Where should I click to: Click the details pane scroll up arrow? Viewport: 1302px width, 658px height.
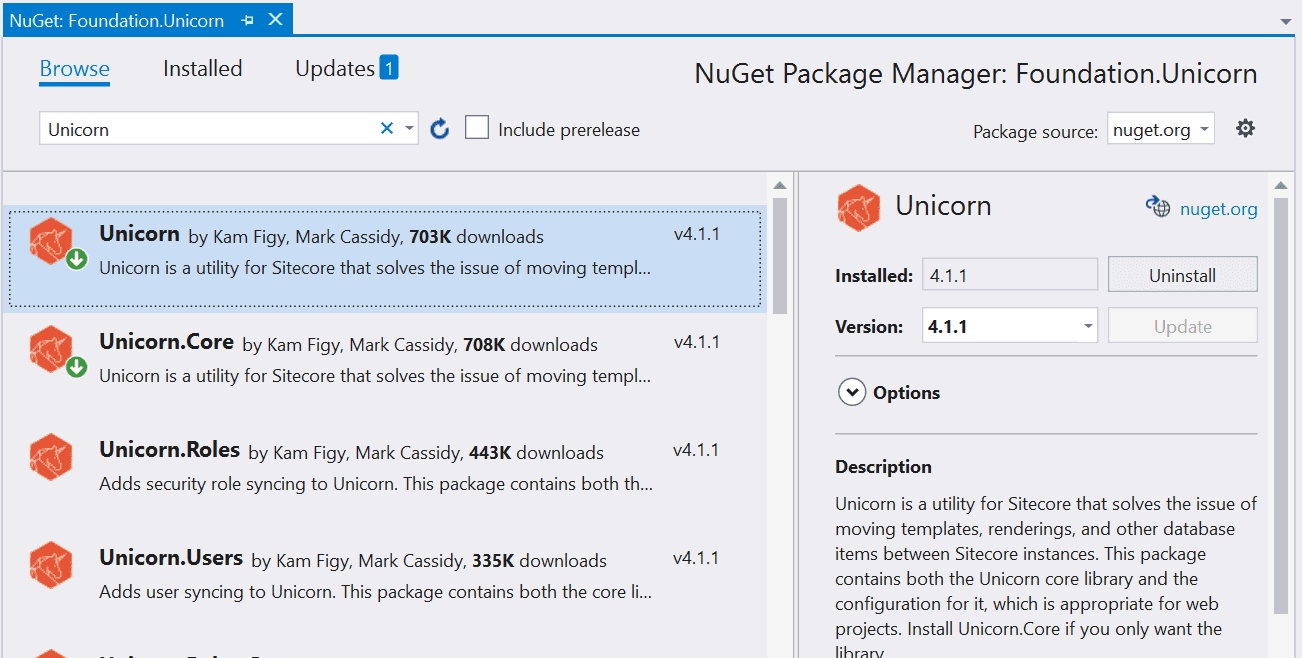pyautogui.click(x=1281, y=185)
